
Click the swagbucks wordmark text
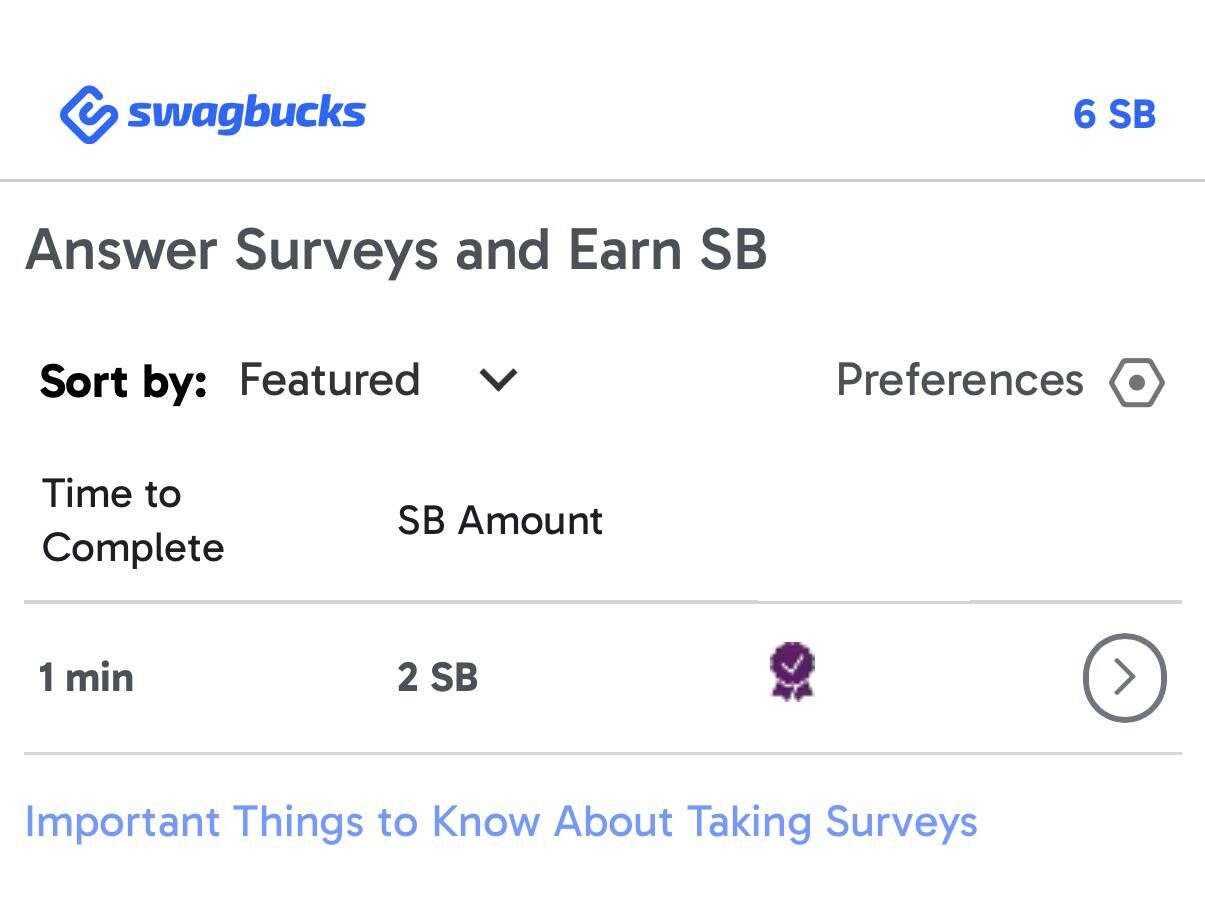pyautogui.click(x=245, y=113)
